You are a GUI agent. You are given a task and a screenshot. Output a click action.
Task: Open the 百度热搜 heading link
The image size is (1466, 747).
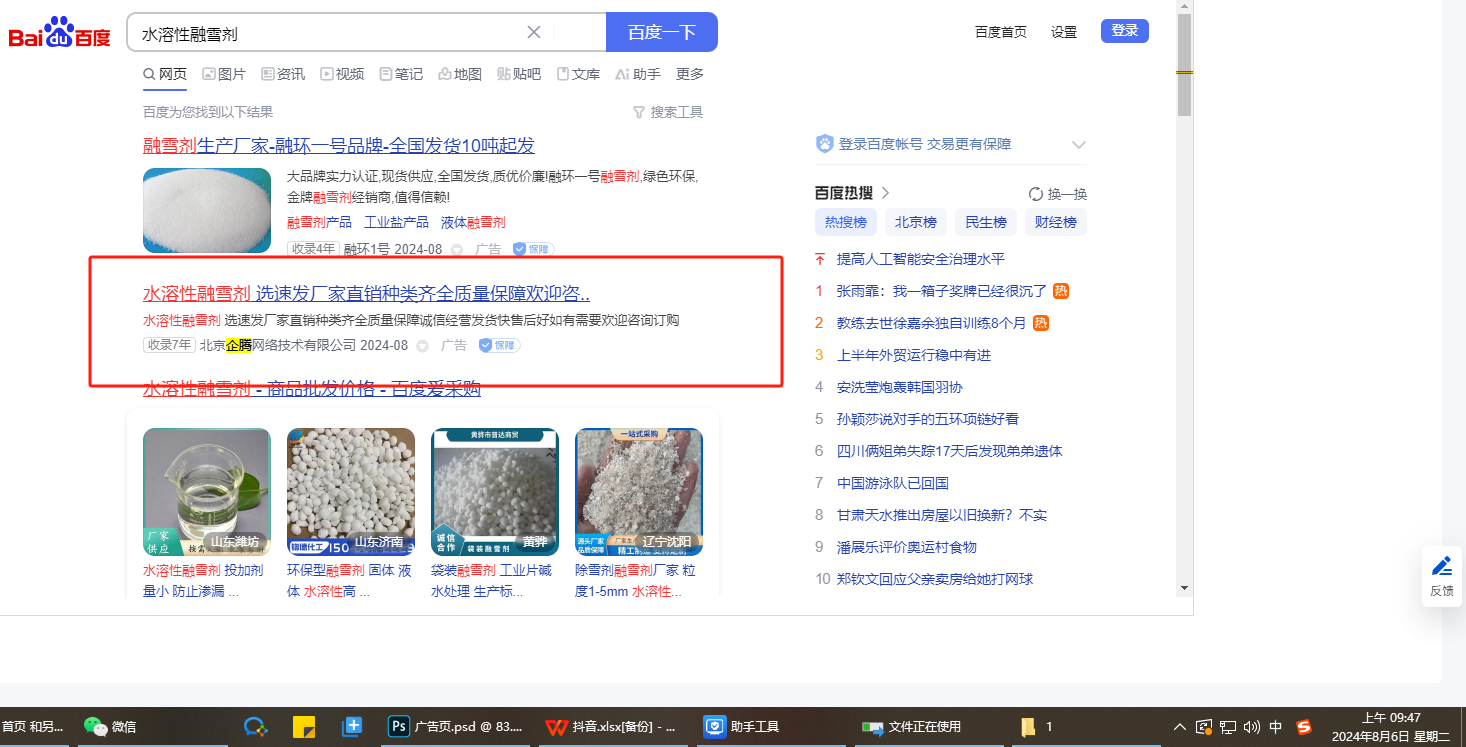852,193
